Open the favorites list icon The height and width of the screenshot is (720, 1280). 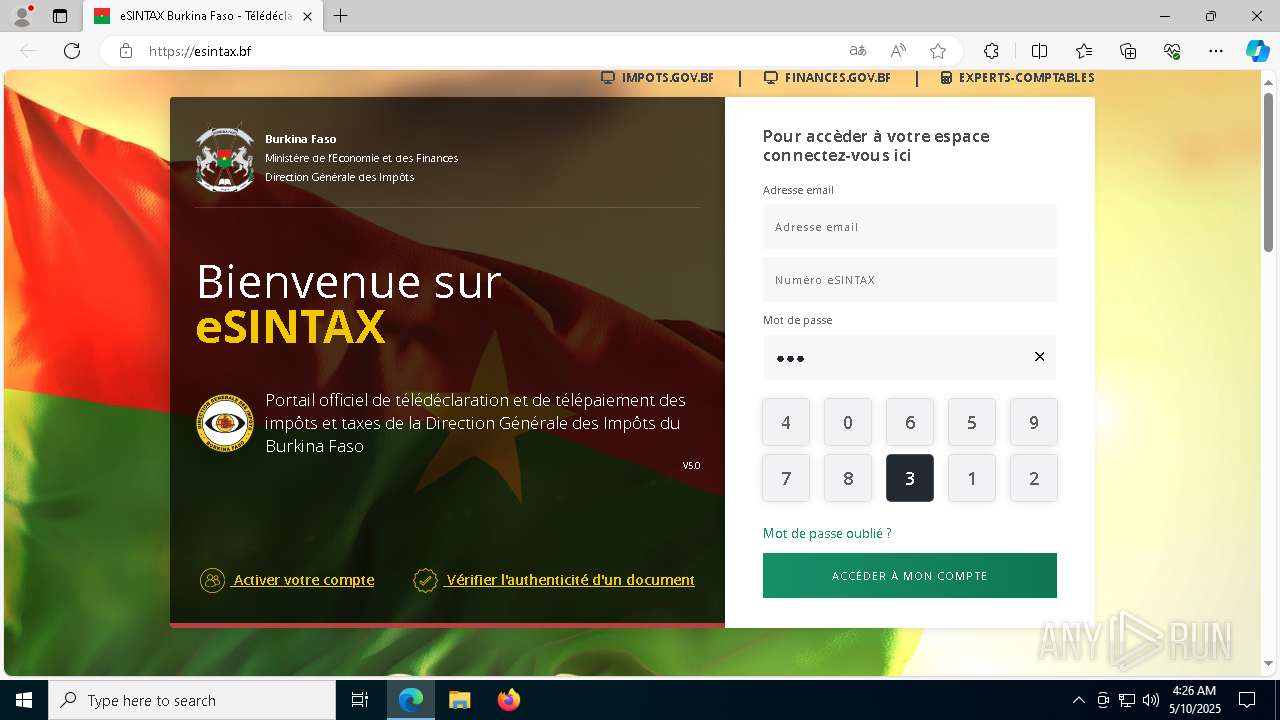(1084, 51)
